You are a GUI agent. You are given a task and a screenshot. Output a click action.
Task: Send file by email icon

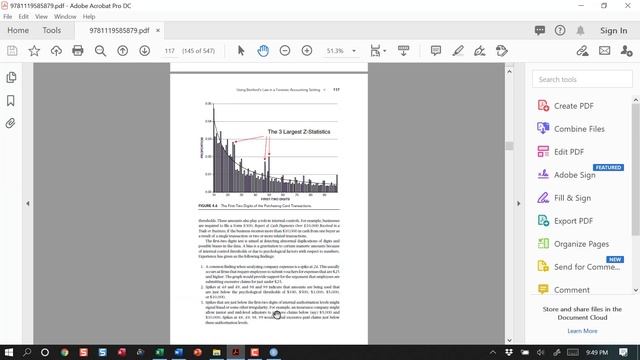pos(604,51)
